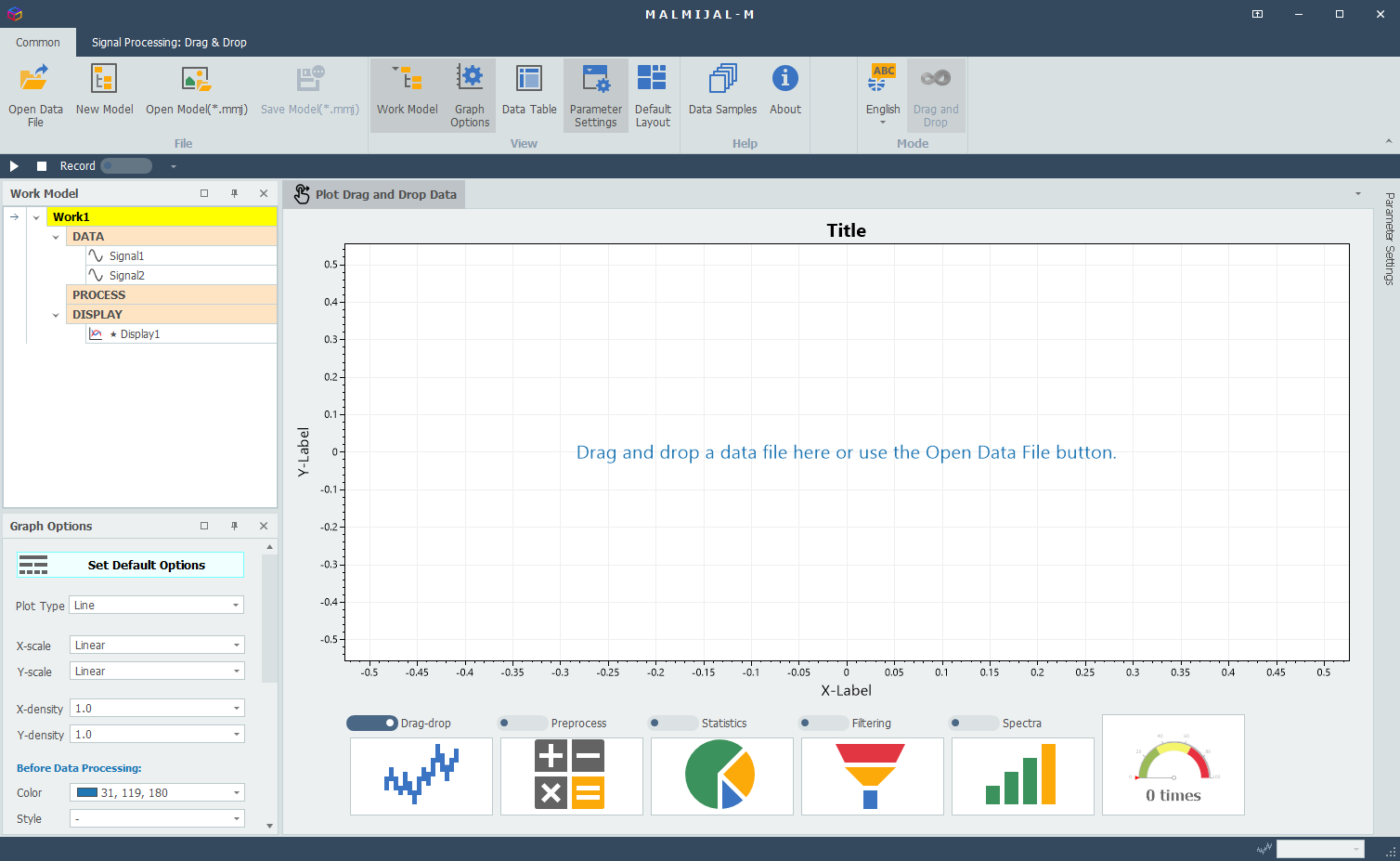
Task: Click the MALMIJAL-M app logo icon
Action: pyautogui.click(x=14, y=14)
